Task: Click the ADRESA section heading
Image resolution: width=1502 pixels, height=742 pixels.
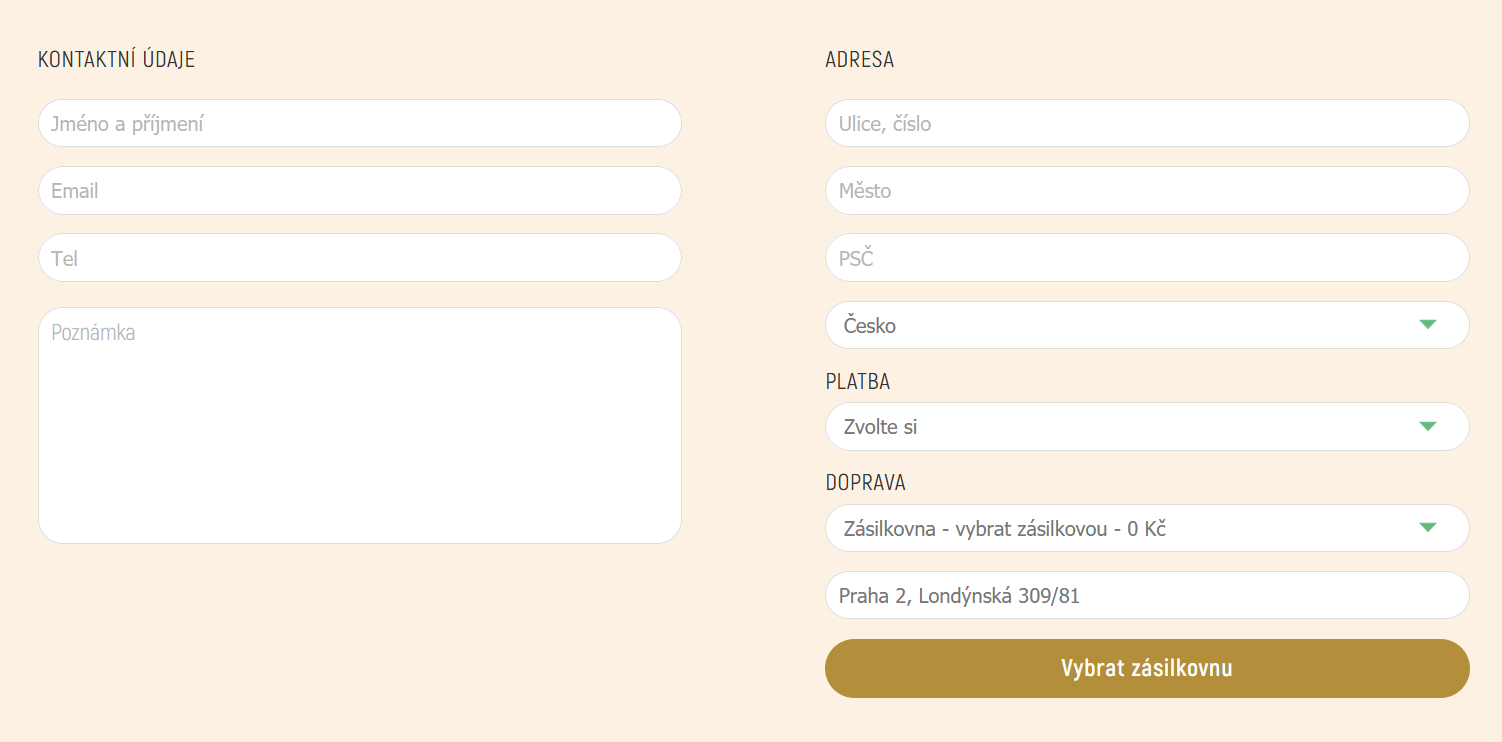Action: 860,59
